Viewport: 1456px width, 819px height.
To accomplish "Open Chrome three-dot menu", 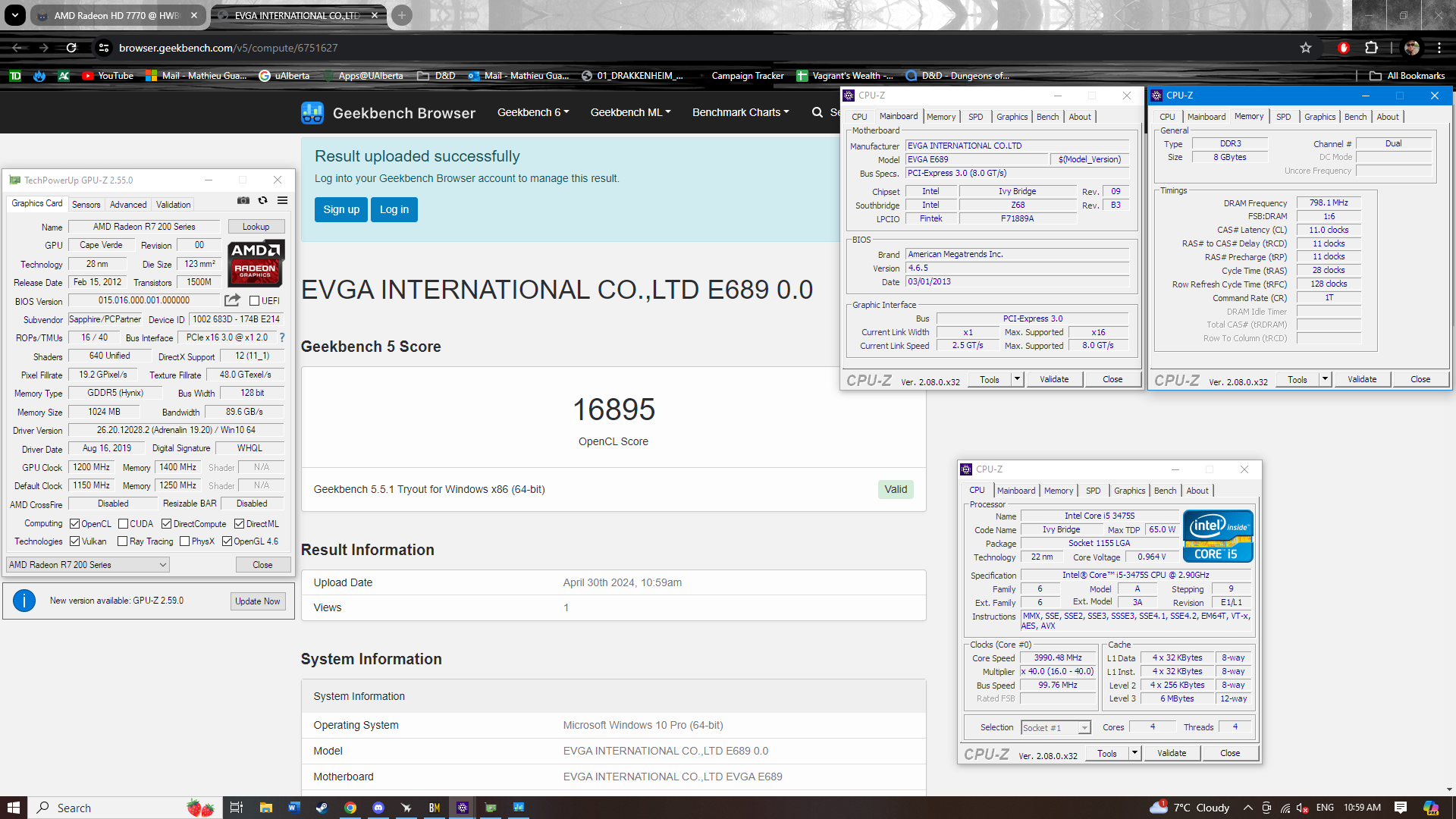I will click(1439, 48).
